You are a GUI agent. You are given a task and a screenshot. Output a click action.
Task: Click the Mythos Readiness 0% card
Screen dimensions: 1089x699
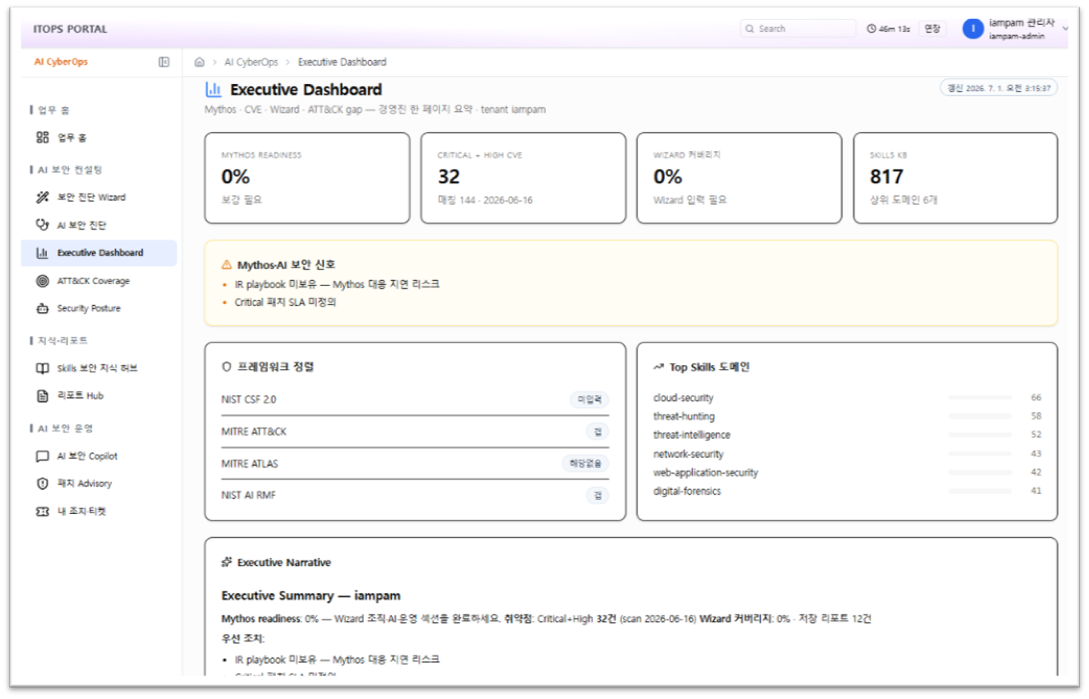307,178
